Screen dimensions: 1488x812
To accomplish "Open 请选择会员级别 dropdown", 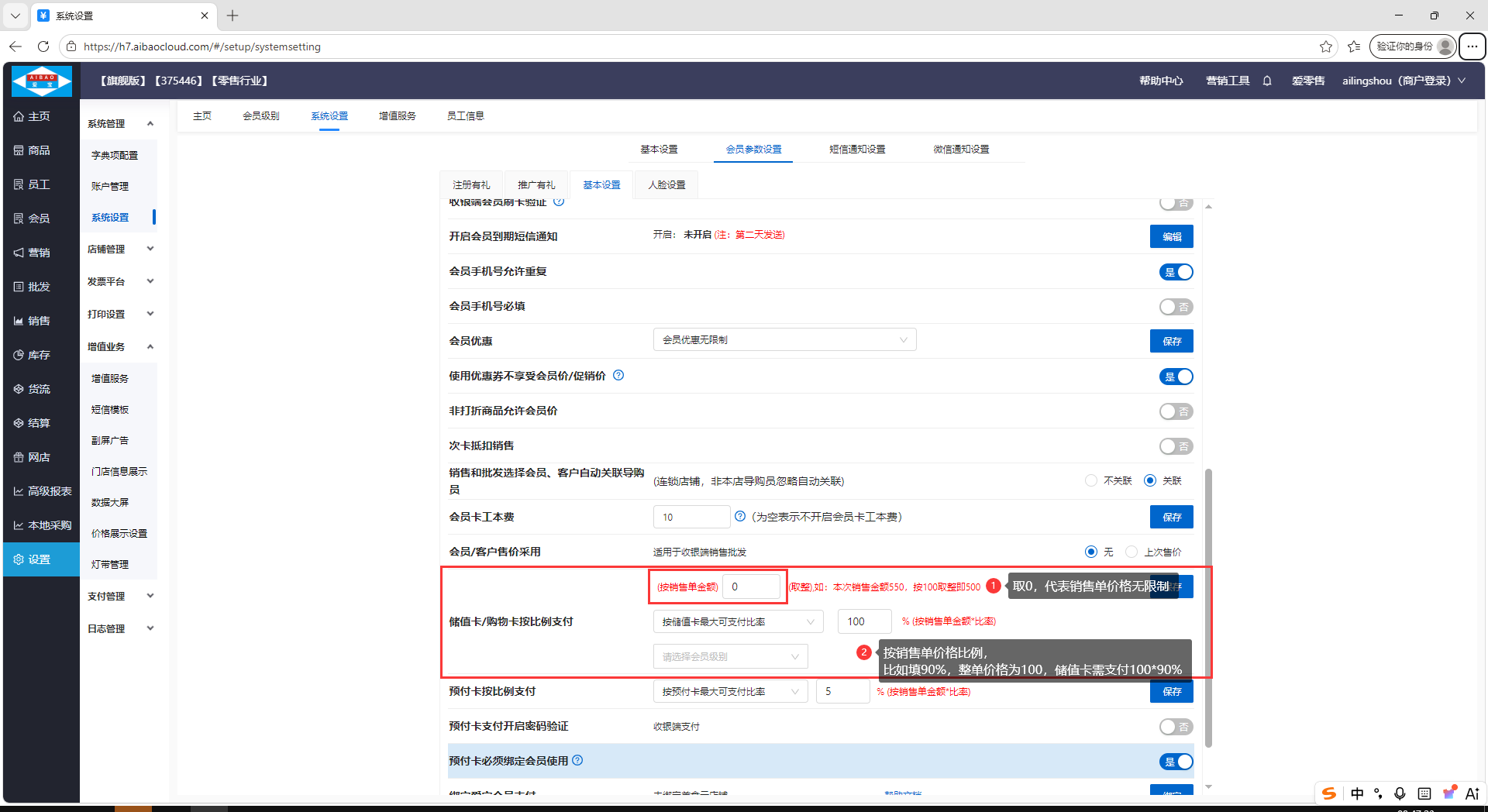I will [730, 656].
